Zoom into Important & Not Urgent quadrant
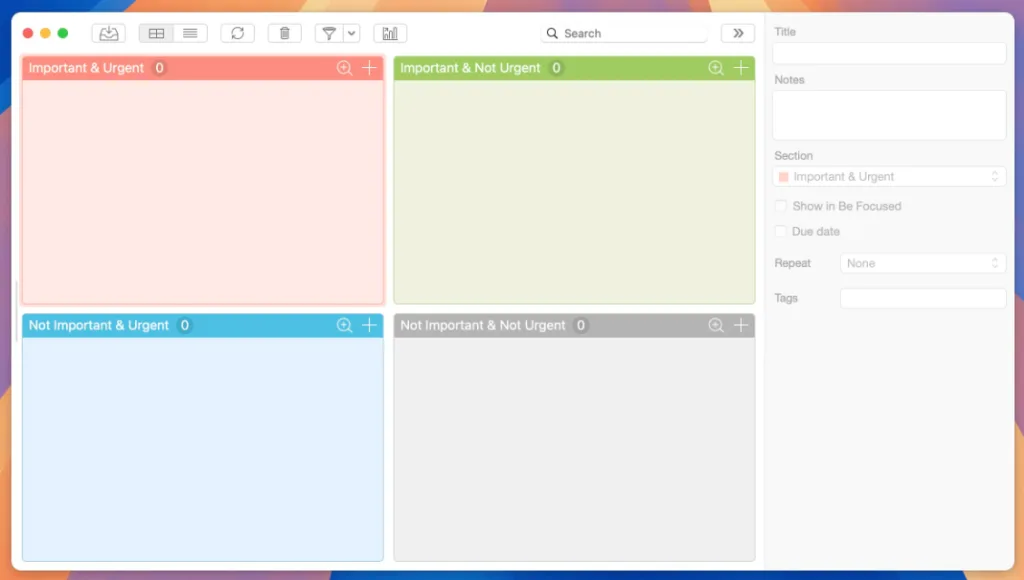 point(716,68)
